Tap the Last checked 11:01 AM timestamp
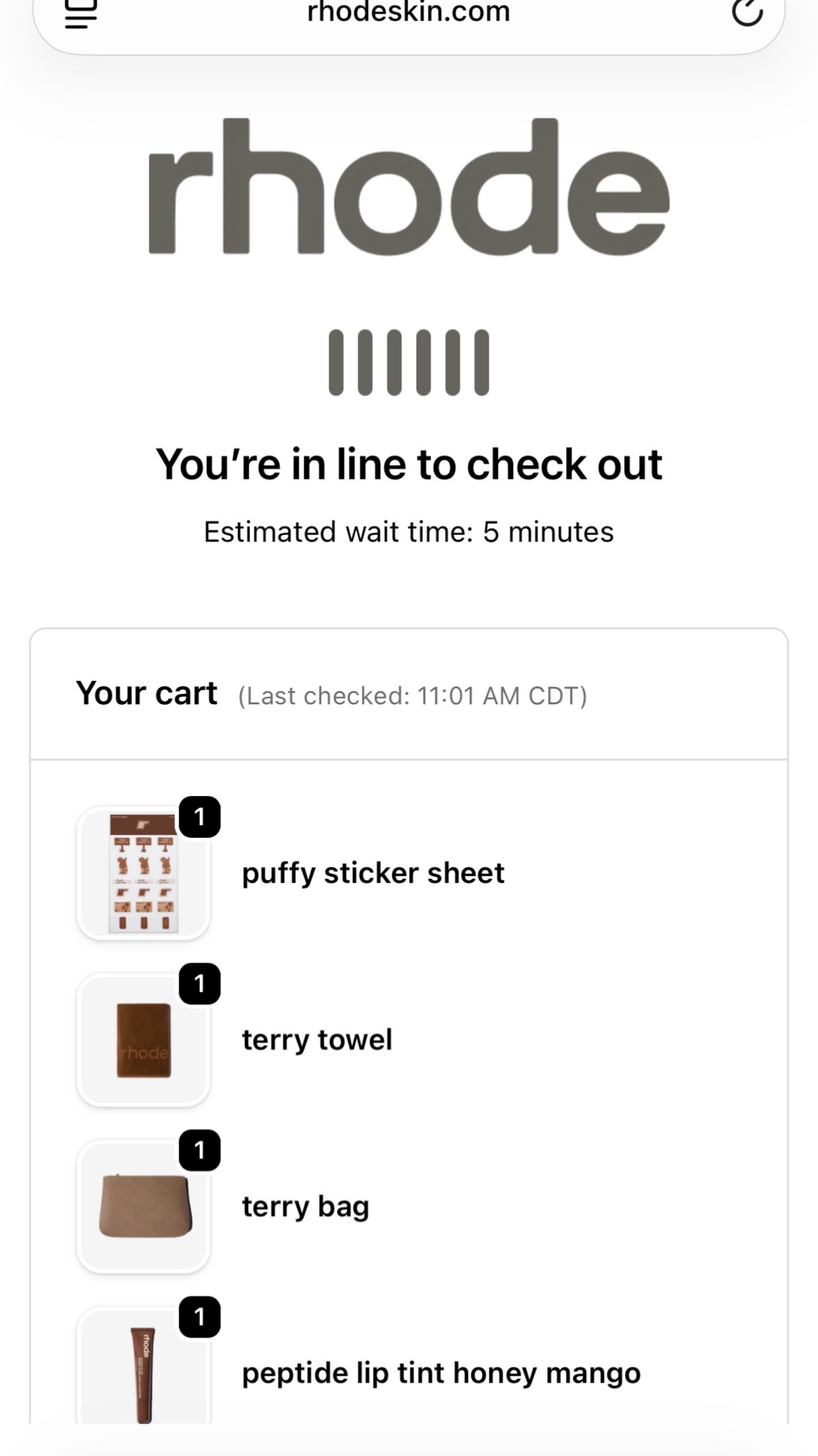The width and height of the screenshot is (818, 1456). 412,695
